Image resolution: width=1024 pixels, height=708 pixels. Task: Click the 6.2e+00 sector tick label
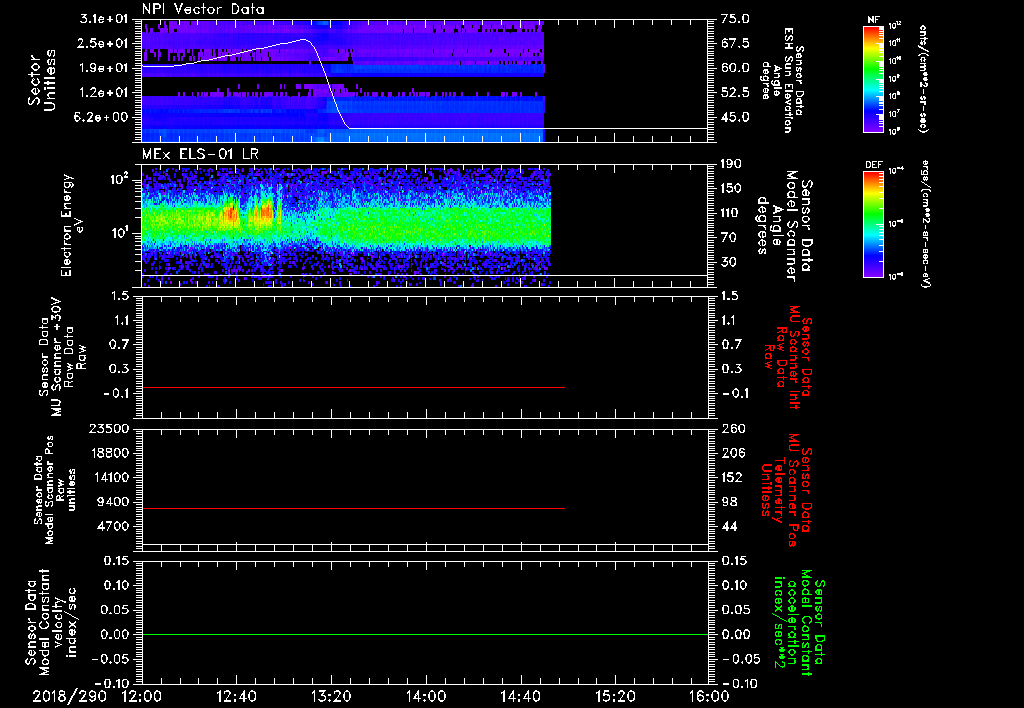(x=103, y=118)
